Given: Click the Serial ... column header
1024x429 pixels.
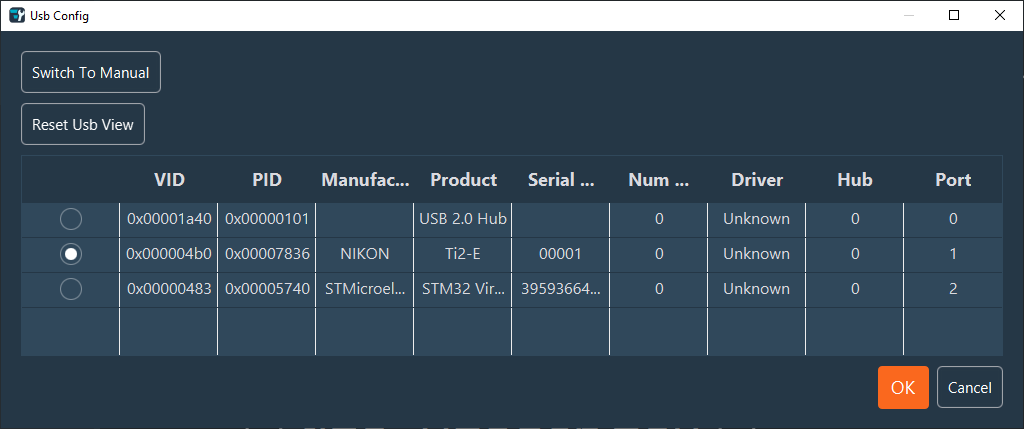Looking at the screenshot, I should click(561, 180).
